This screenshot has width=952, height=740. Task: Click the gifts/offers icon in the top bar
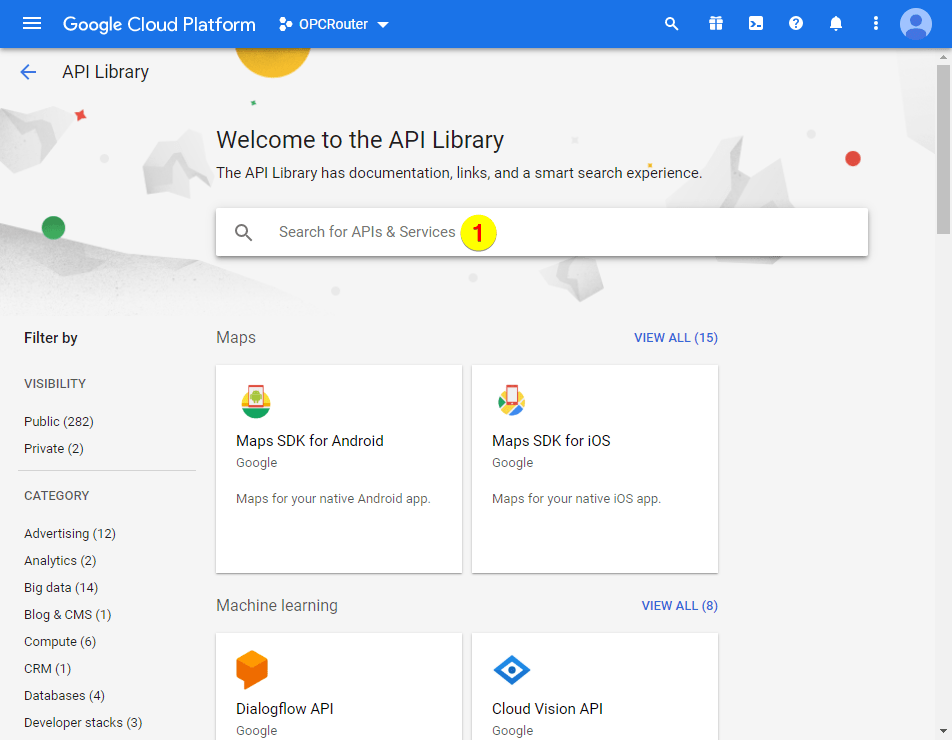(x=716, y=23)
